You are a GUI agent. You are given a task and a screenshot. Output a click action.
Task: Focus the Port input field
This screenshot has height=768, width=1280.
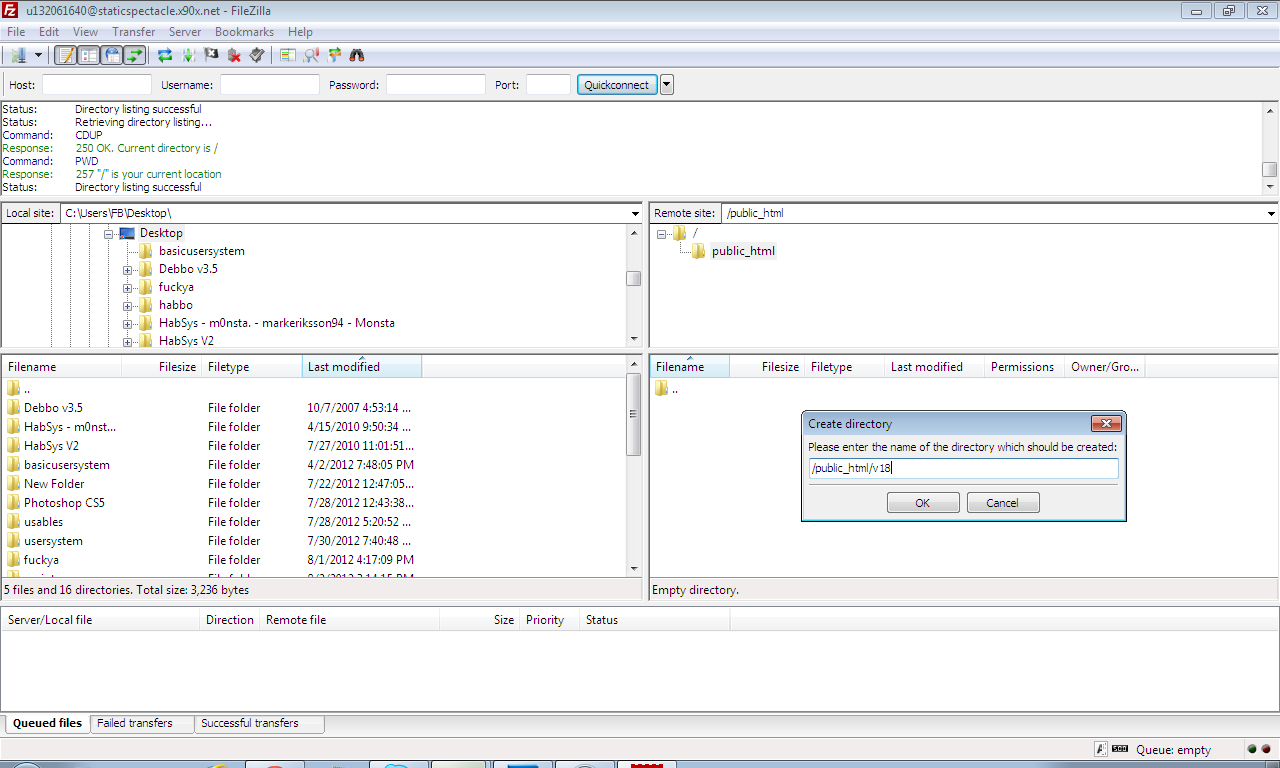coord(548,85)
